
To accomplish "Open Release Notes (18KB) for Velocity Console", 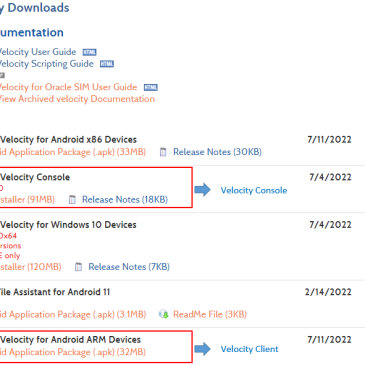I will (125, 200).
